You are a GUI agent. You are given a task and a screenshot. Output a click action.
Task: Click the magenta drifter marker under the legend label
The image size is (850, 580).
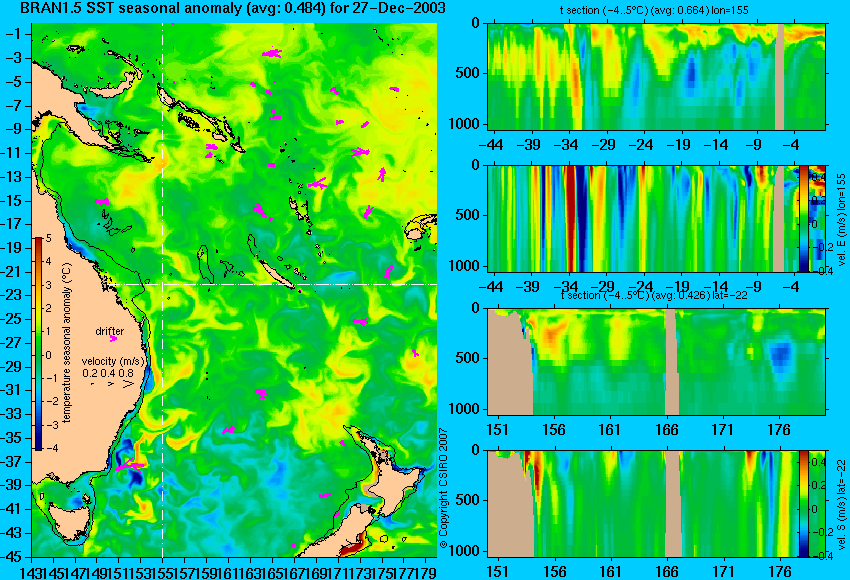tap(113, 339)
